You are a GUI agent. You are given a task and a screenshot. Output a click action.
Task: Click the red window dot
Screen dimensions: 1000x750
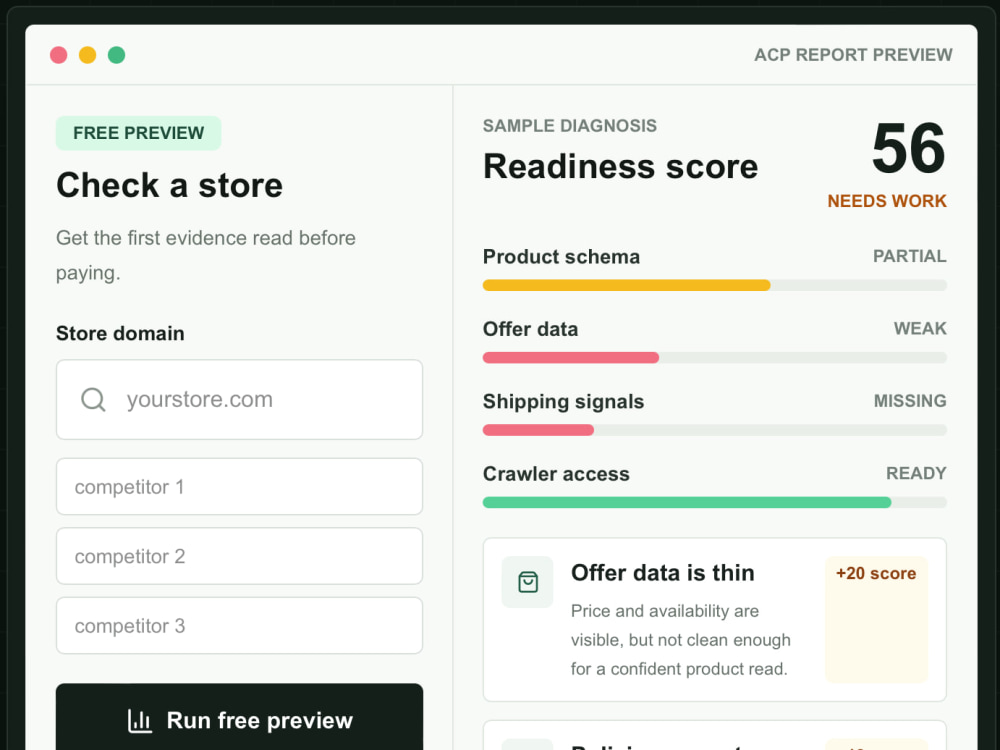coord(59,55)
